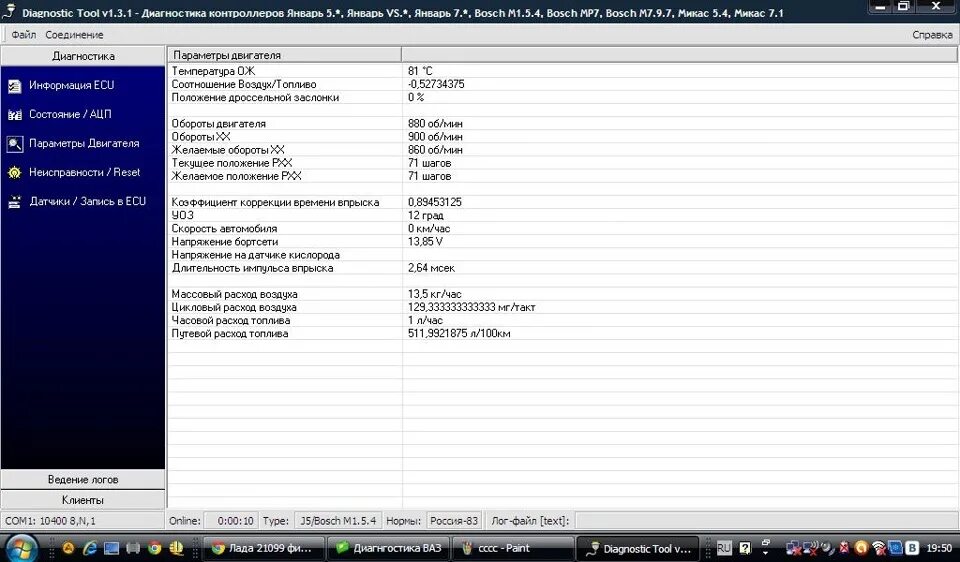Click the 19:50 system clock
Viewport: 960px width, 562px height.
939,548
